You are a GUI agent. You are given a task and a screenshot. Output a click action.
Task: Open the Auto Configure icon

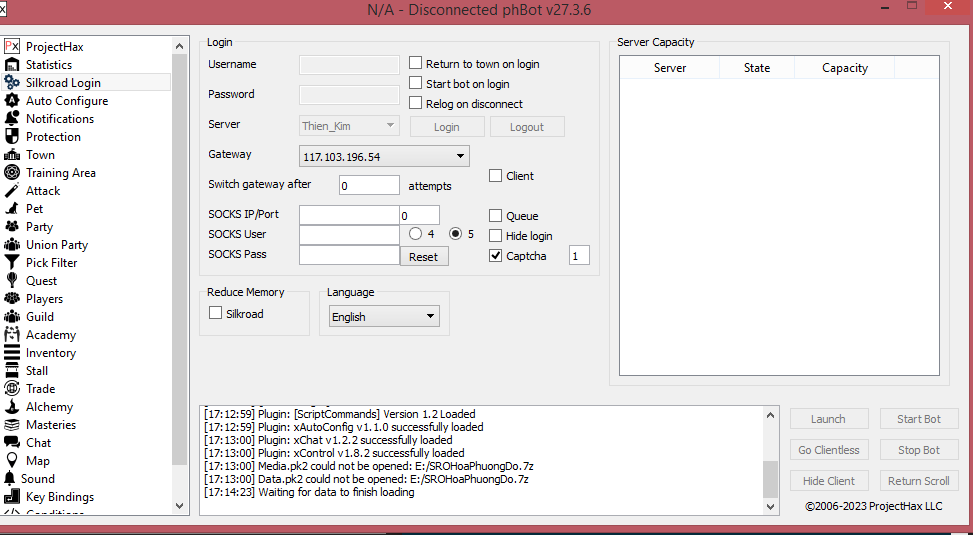point(12,101)
